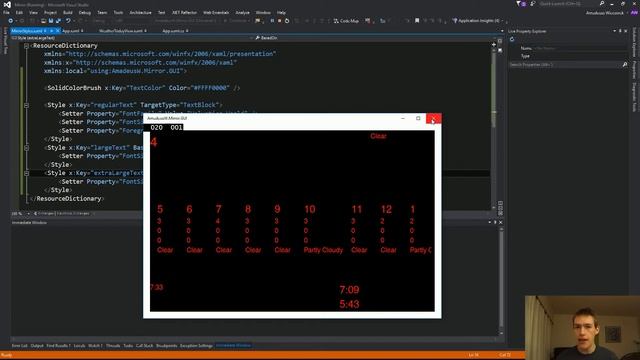Click the Restart debugging icon
This screenshot has height=360, width=640.
pyautogui.click(x=287, y=21)
